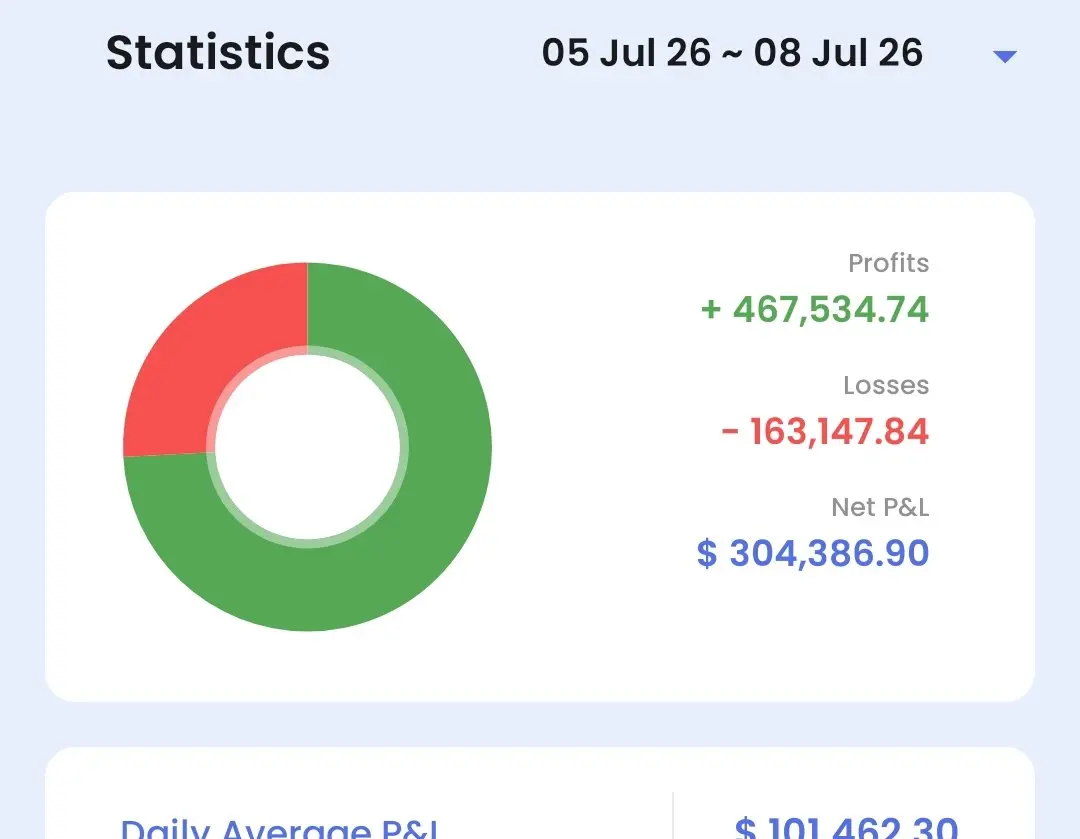
Task: Tap the profits value + 467,534.74
Action: pyautogui.click(x=815, y=309)
